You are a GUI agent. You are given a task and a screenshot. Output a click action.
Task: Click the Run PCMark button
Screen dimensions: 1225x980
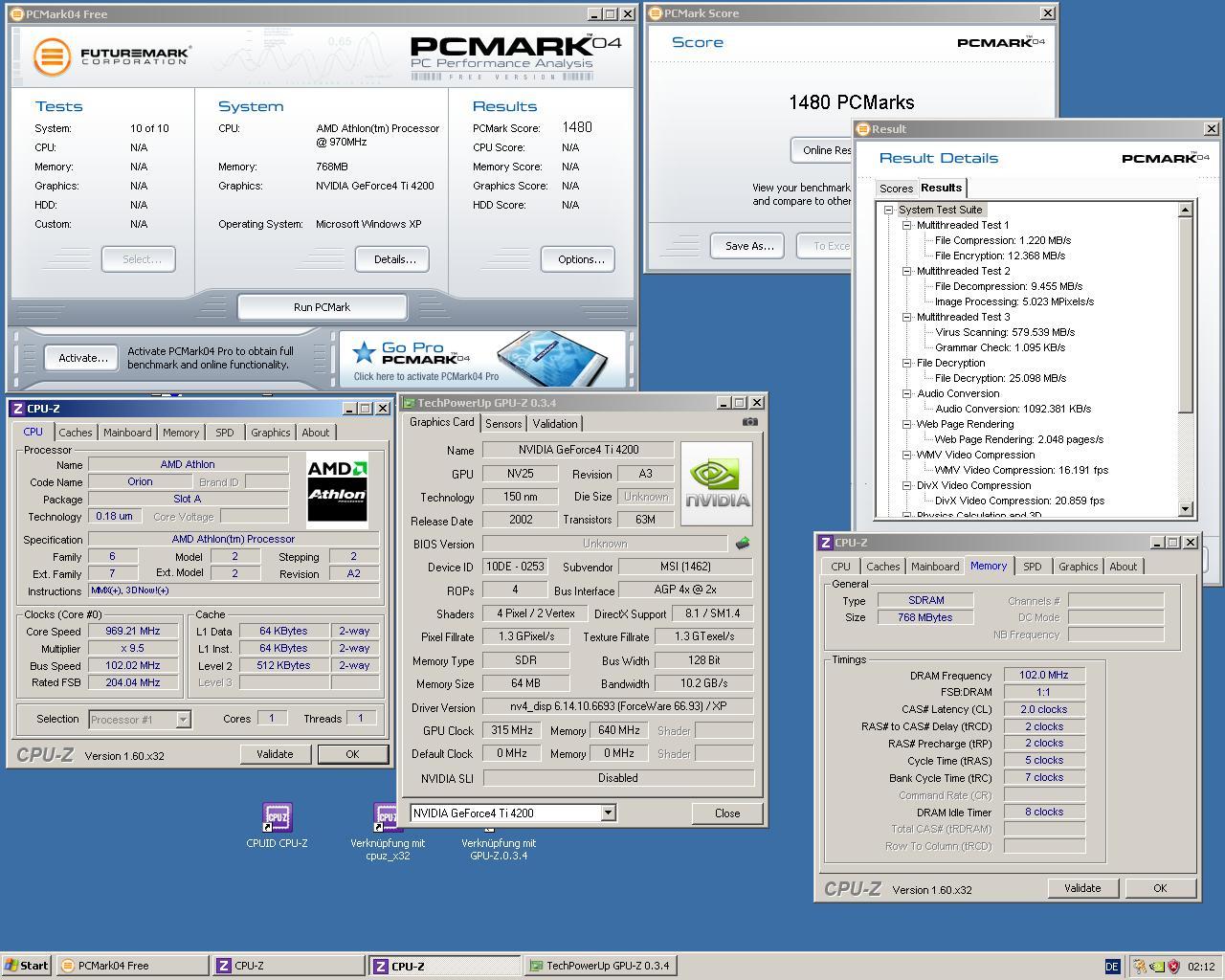[322, 307]
